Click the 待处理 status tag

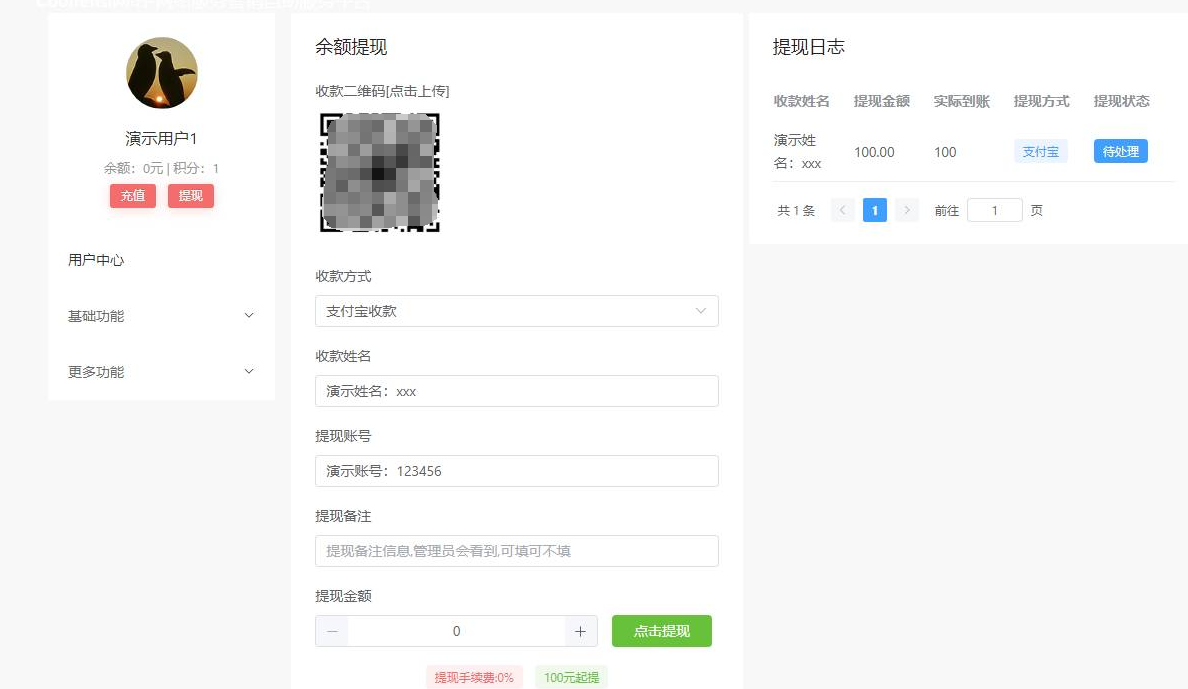tap(1121, 152)
